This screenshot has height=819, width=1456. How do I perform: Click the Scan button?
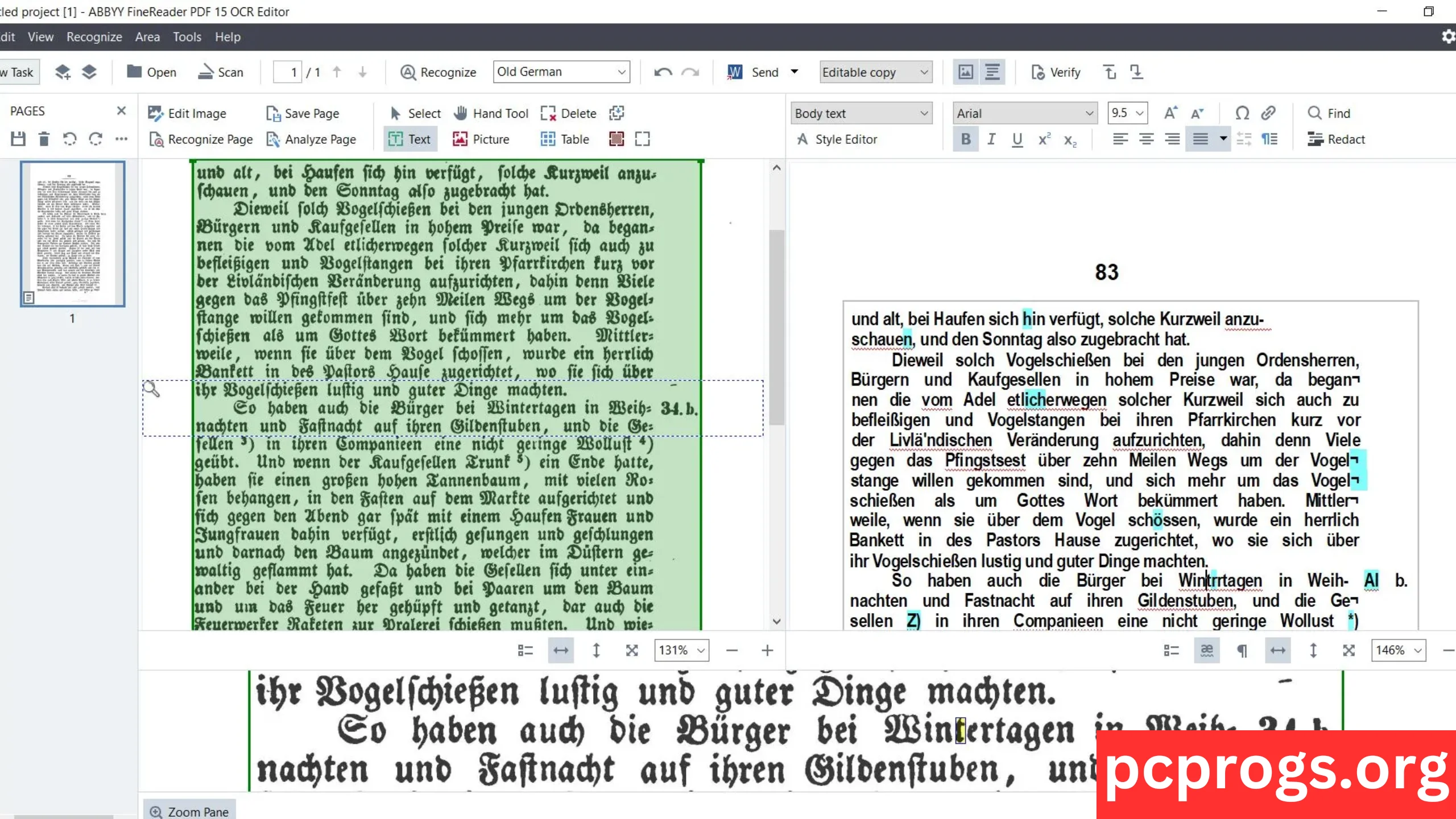click(221, 72)
